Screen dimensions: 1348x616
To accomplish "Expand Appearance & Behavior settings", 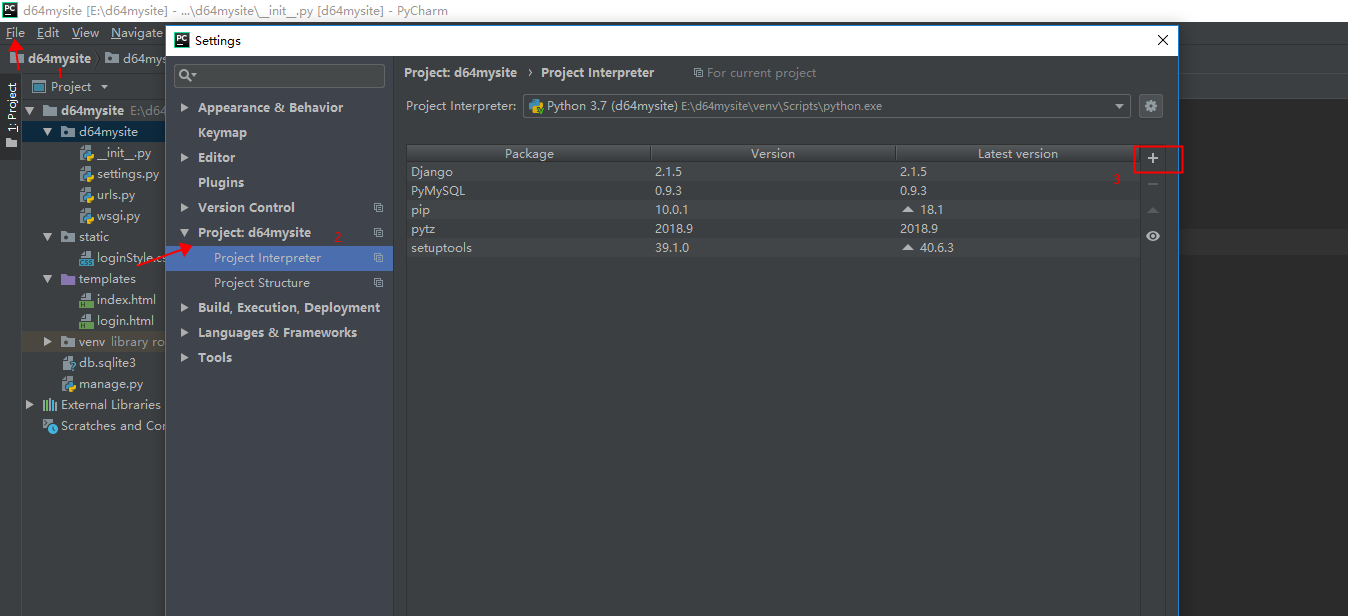I will click(185, 107).
